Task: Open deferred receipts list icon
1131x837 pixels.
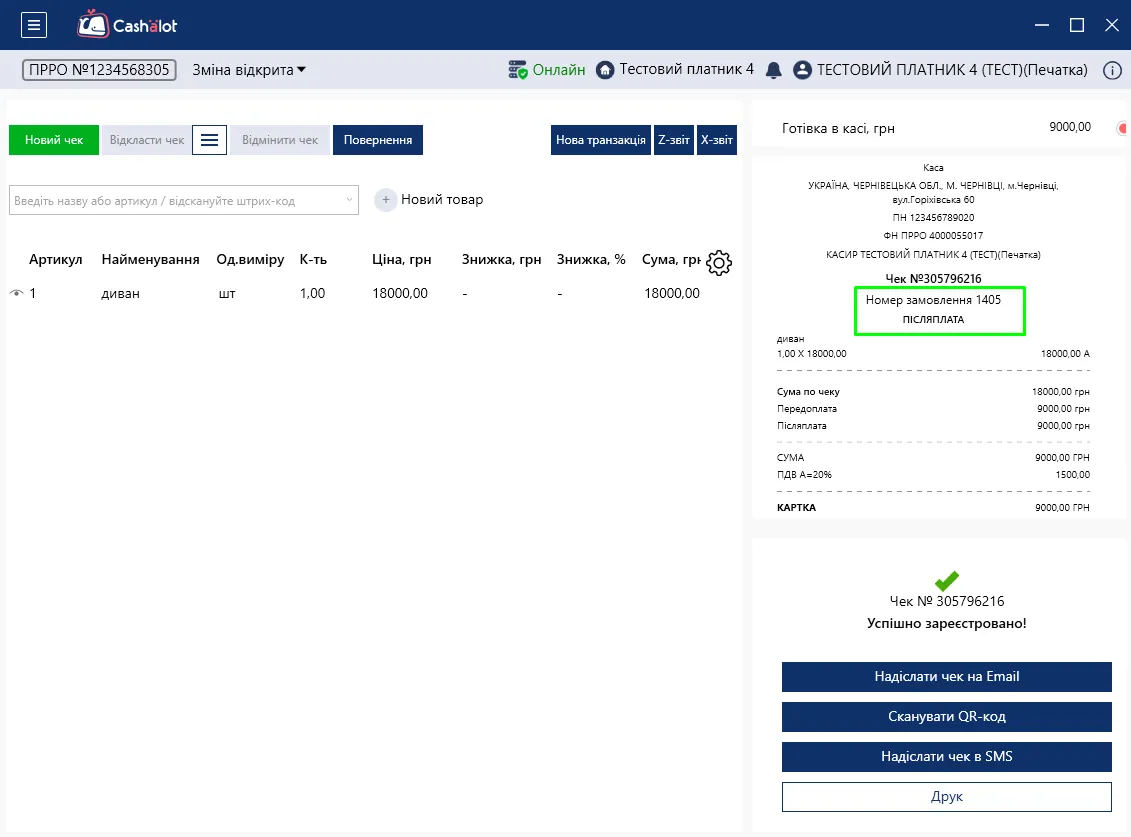Action: tap(209, 140)
